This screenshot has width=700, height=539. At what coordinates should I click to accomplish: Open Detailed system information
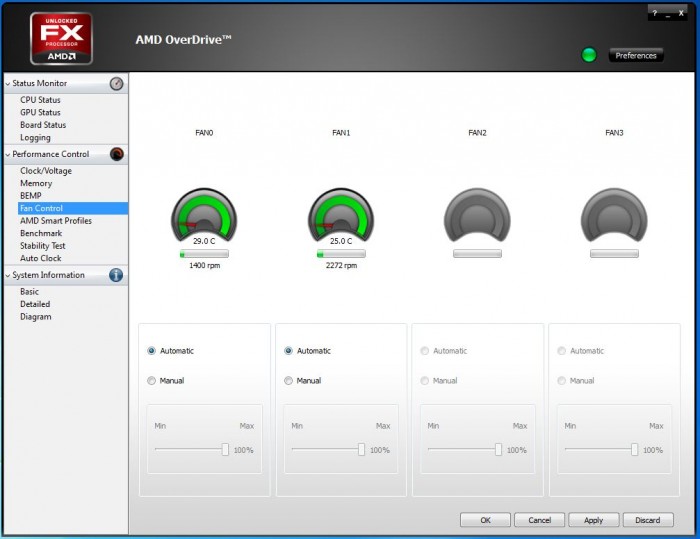[35, 304]
